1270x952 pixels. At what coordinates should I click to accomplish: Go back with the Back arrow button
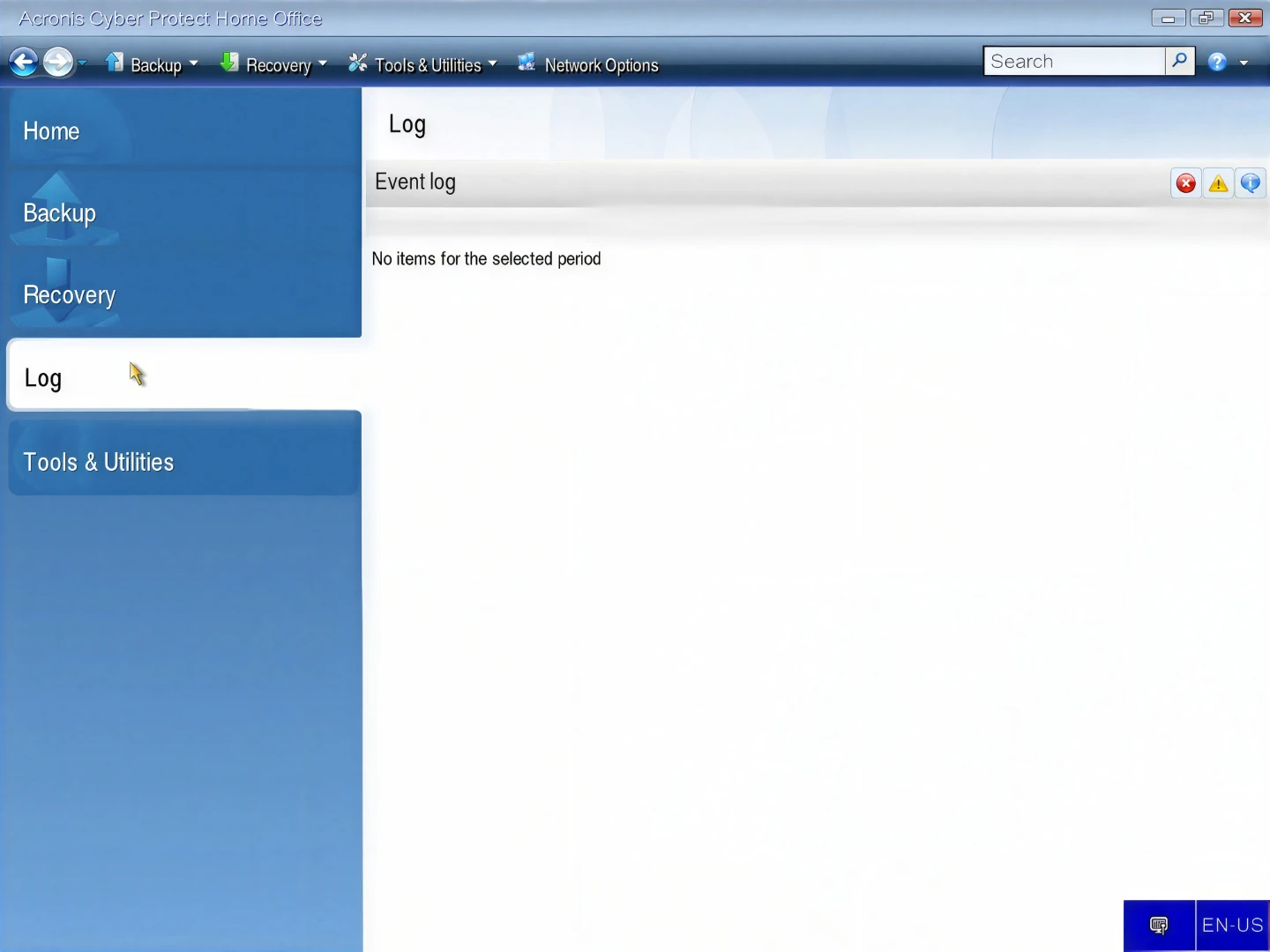(24, 63)
